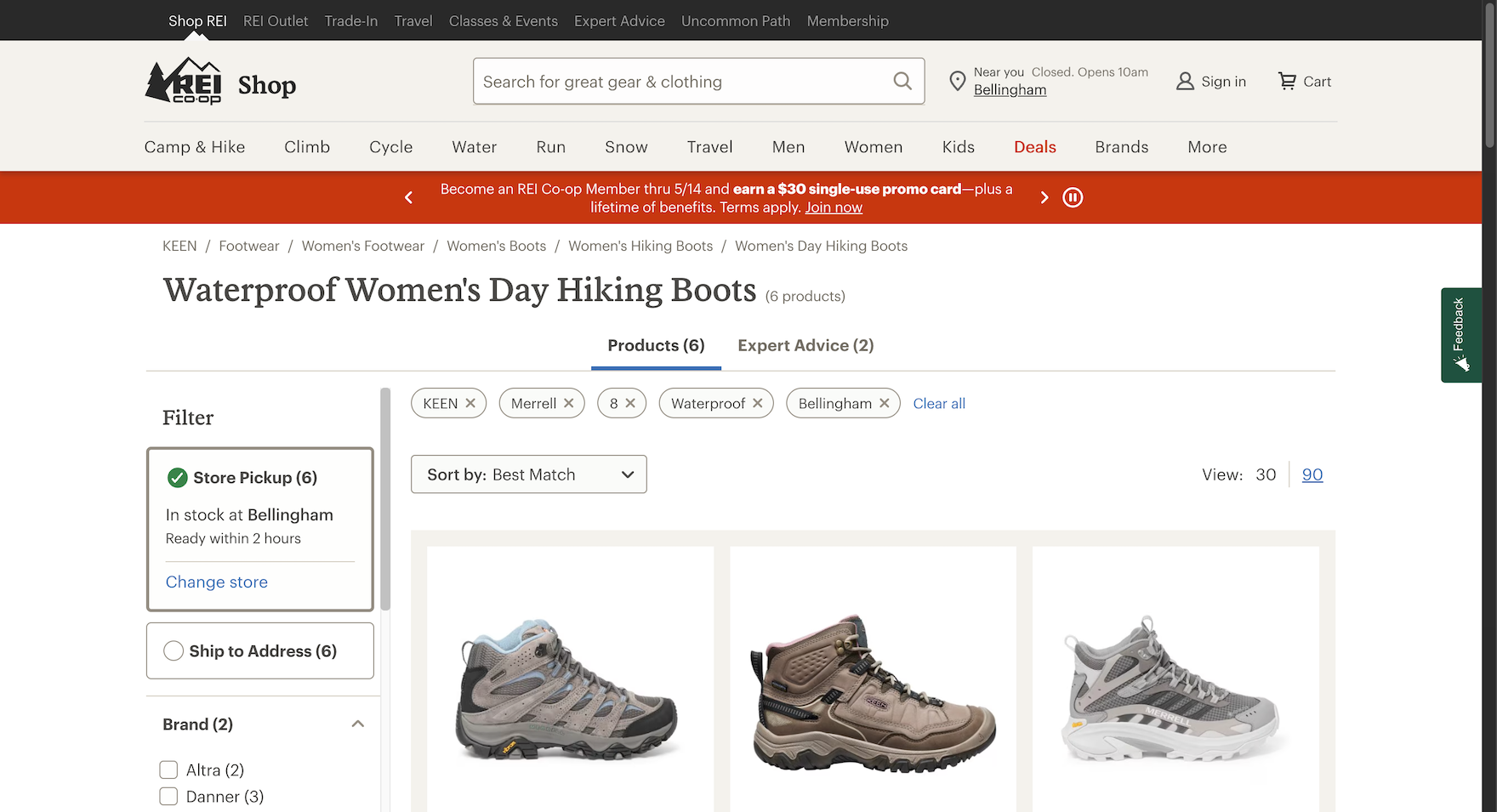Open the Camp & Hike menu
Image resolution: width=1497 pixels, height=812 pixels.
pyautogui.click(x=195, y=147)
